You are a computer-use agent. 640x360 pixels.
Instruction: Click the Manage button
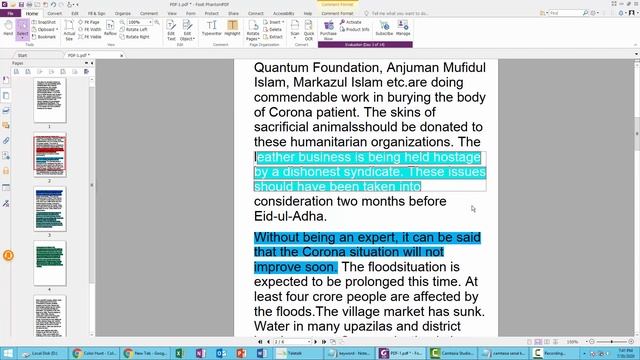(x=403, y=29)
